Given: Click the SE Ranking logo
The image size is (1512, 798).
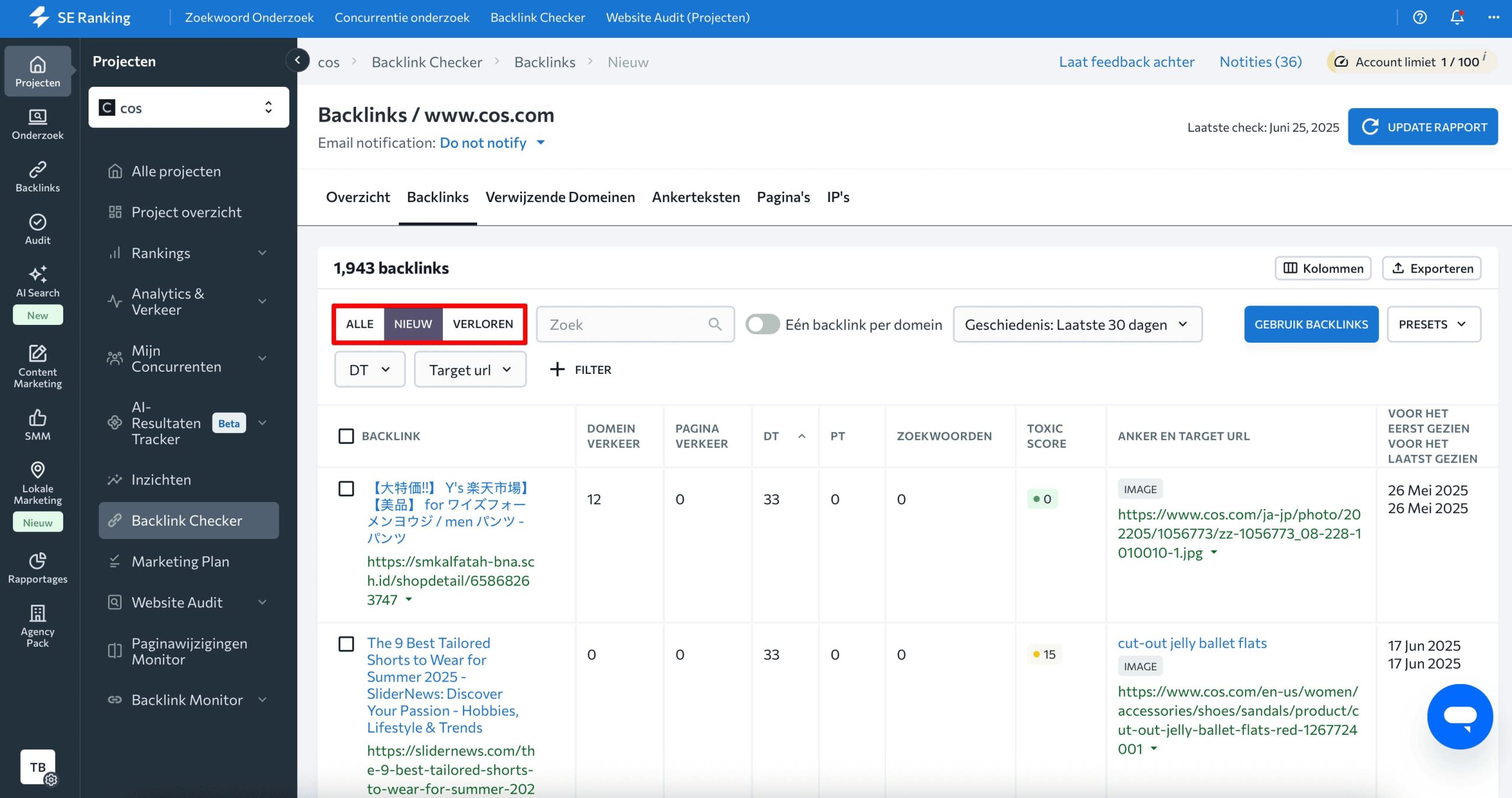Looking at the screenshot, I should (80, 18).
